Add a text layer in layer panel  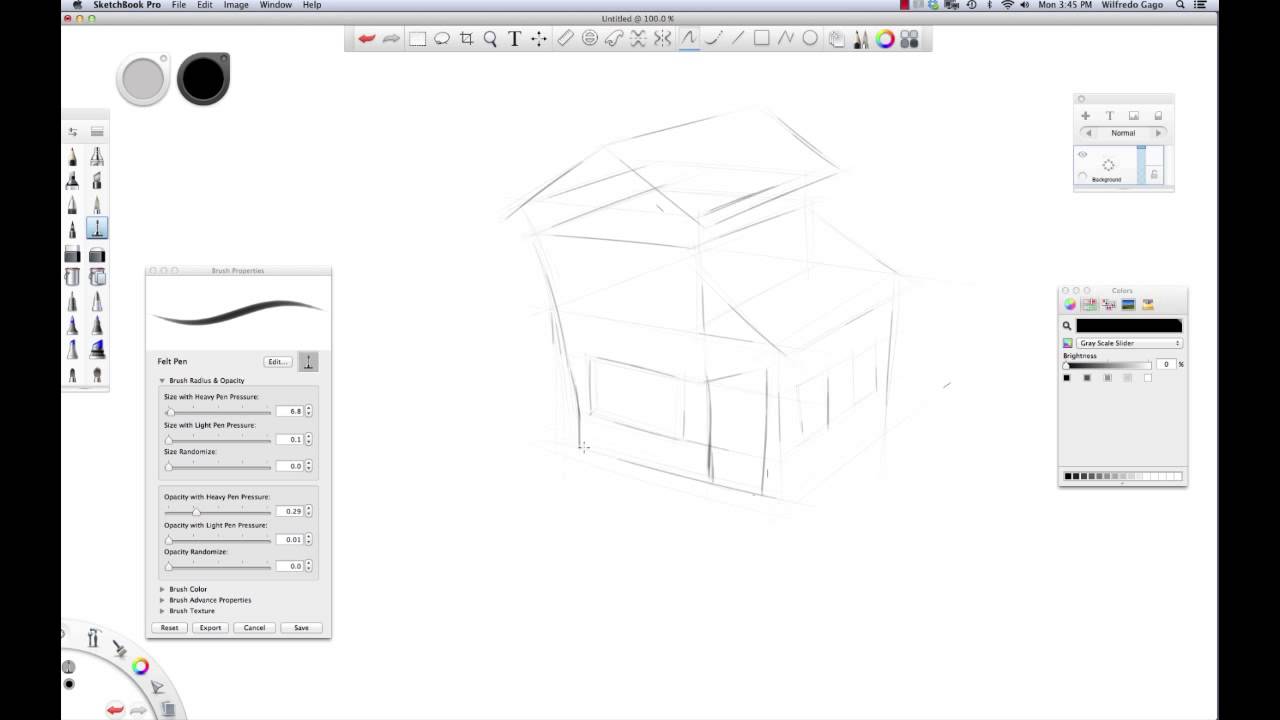point(1109,116)
